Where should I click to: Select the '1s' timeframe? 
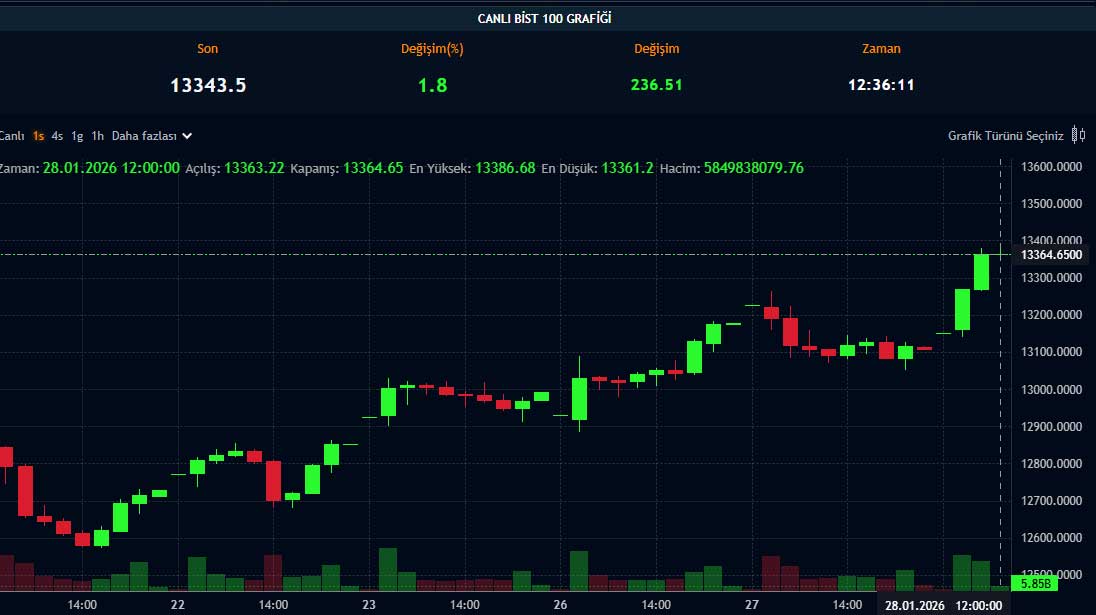(x=38, y=135)
